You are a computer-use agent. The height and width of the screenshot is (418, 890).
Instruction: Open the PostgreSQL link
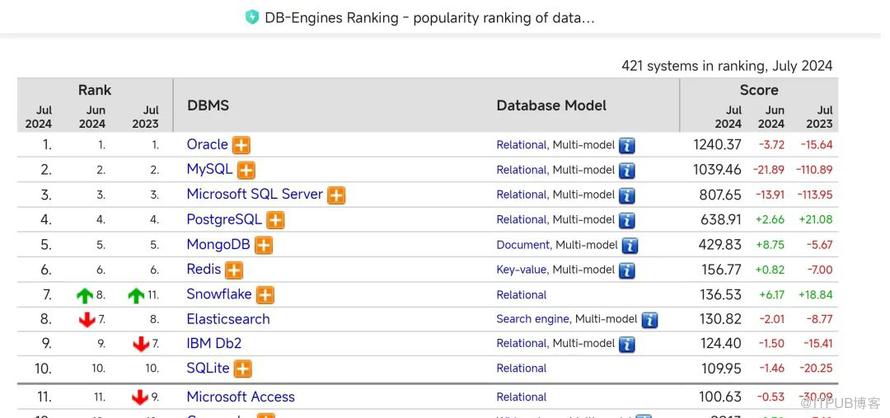tap(224, 219)
